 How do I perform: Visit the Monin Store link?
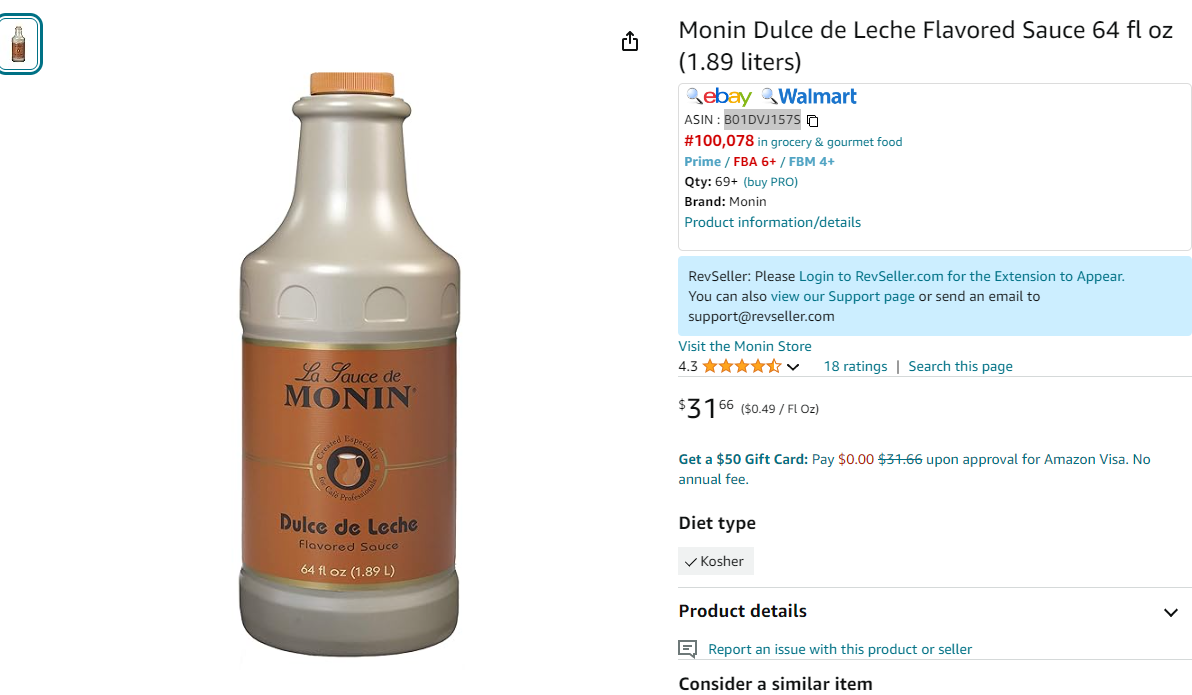(x=745, y=346)
